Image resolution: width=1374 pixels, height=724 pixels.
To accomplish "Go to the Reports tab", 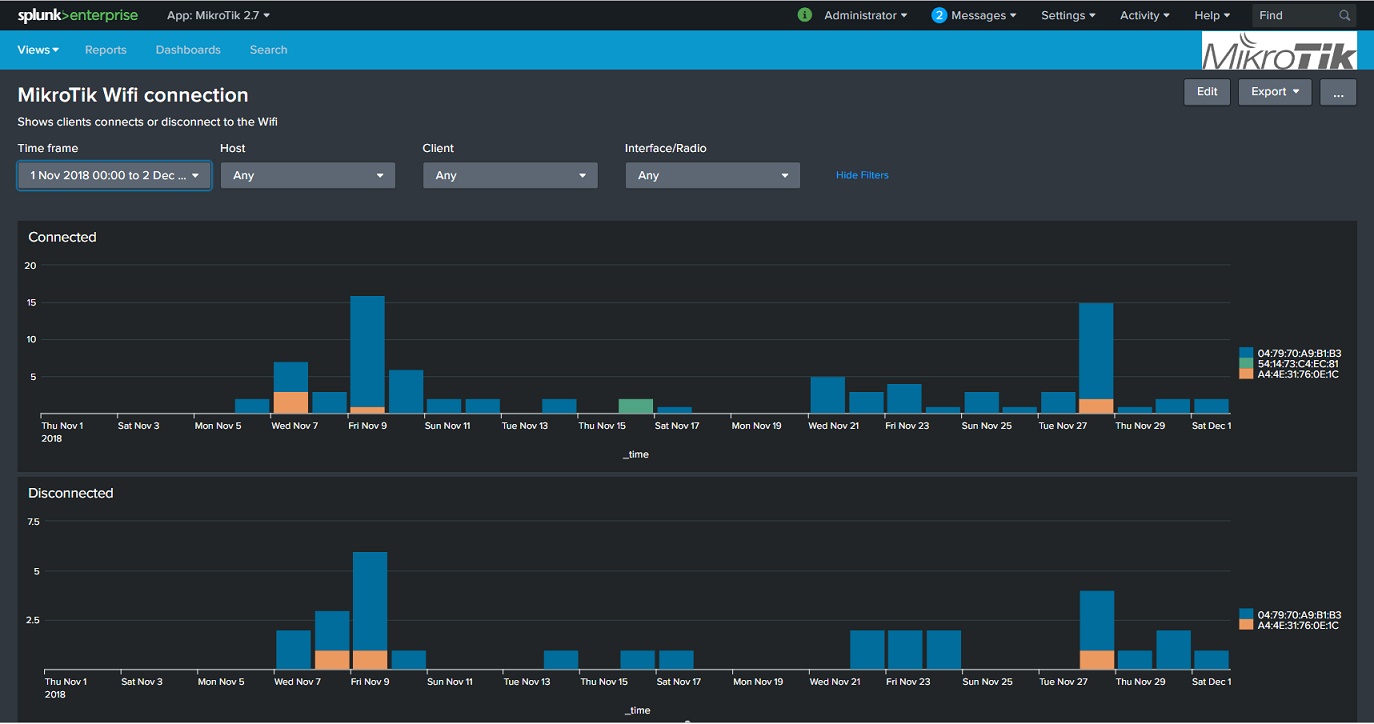I will click(x=106, y=50).
